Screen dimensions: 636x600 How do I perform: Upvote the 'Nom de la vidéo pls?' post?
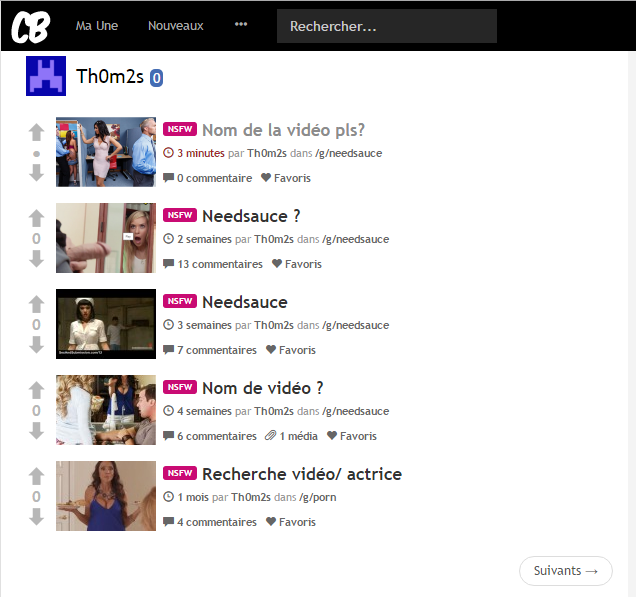pos(37,132)
